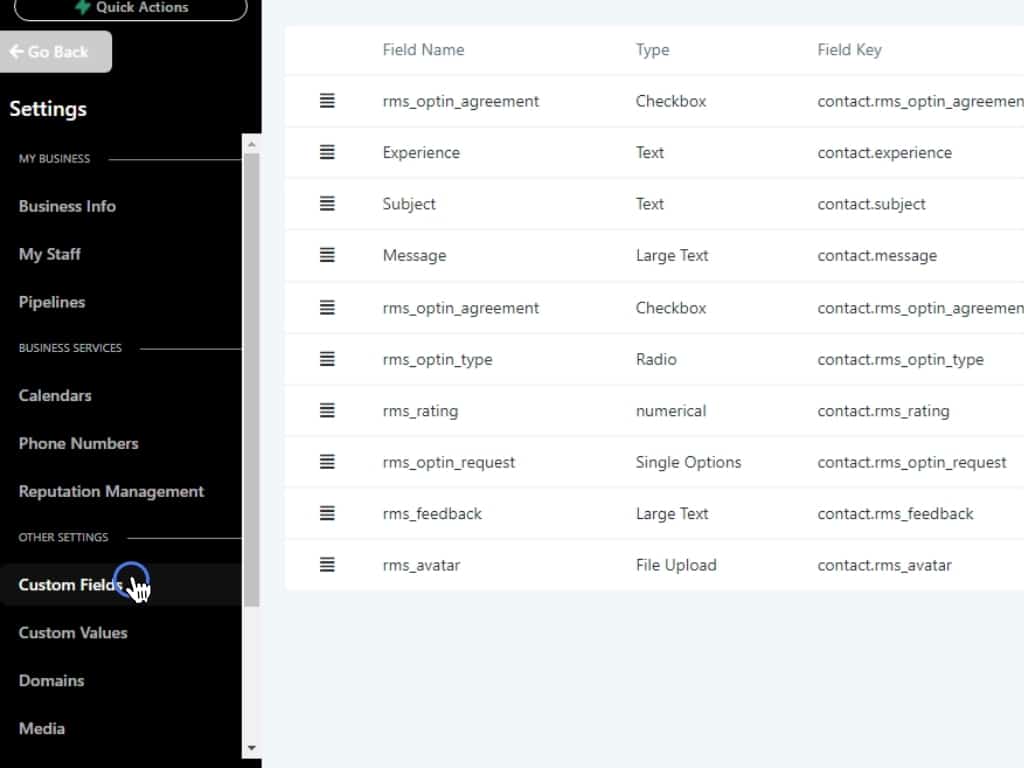
Task: Click the reorder icon beside rms_feedback
Action: (x=327, y=513)
